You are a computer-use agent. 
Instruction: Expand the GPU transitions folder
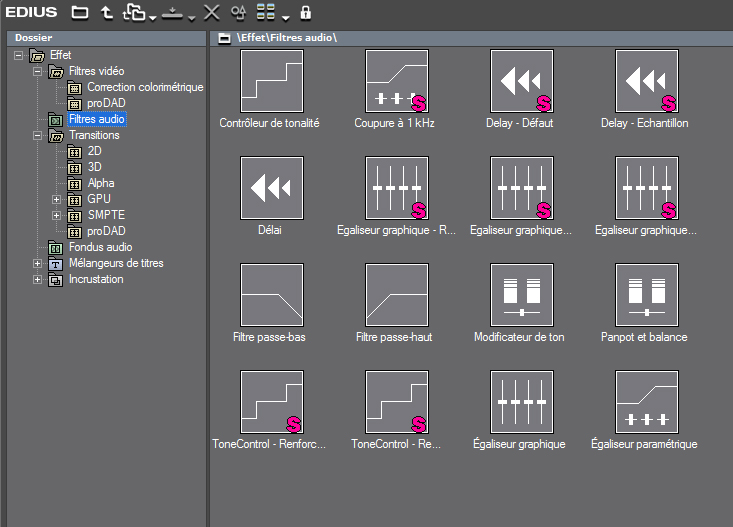57,200
